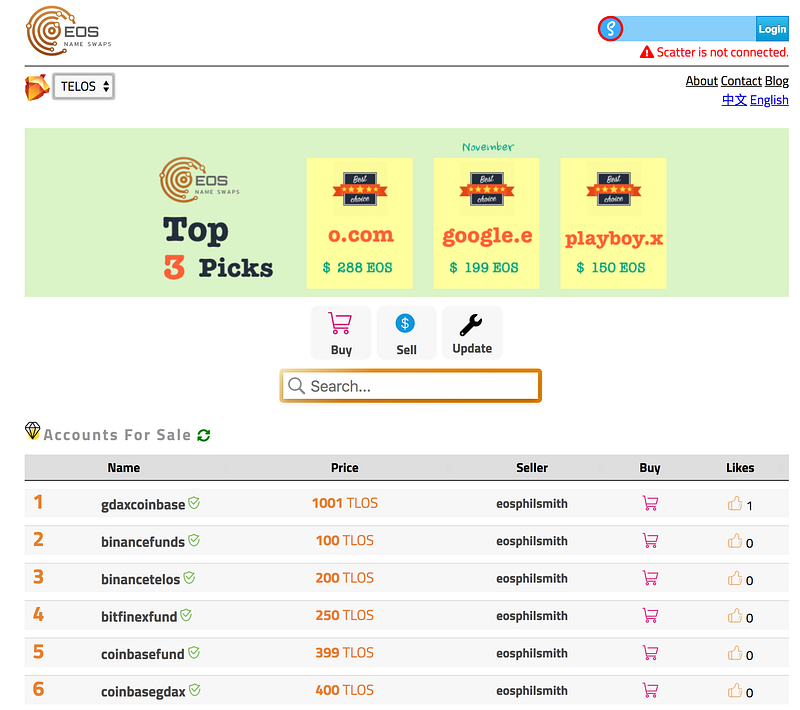The width and height of the screenshot is (800, 710).
Task: Open the About page link
Action: pyautogui.click(x=702, y=81)
